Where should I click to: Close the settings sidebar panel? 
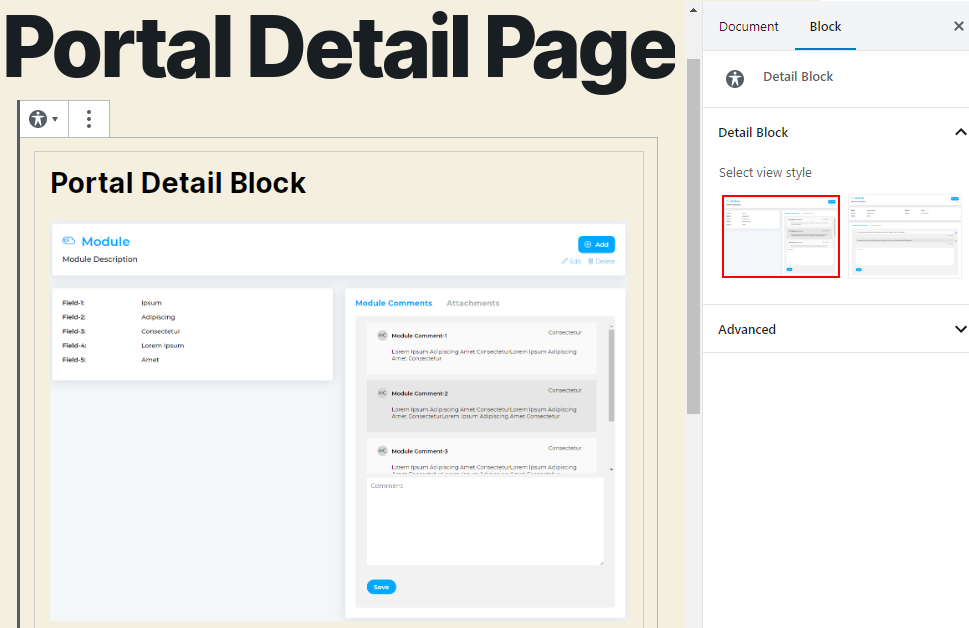pos(958,27)
